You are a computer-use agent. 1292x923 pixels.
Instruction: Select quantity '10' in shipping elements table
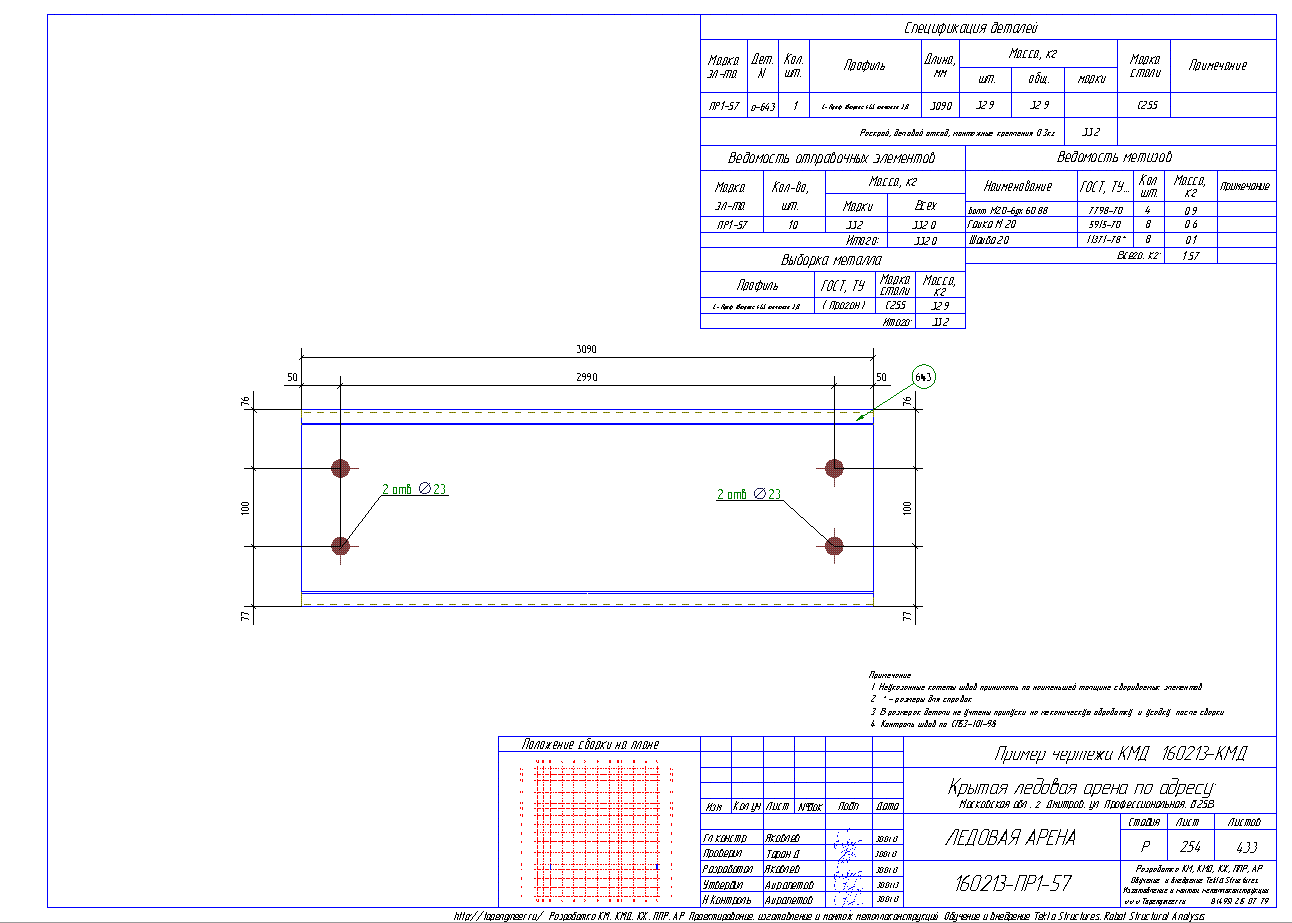tap(793, 226)
